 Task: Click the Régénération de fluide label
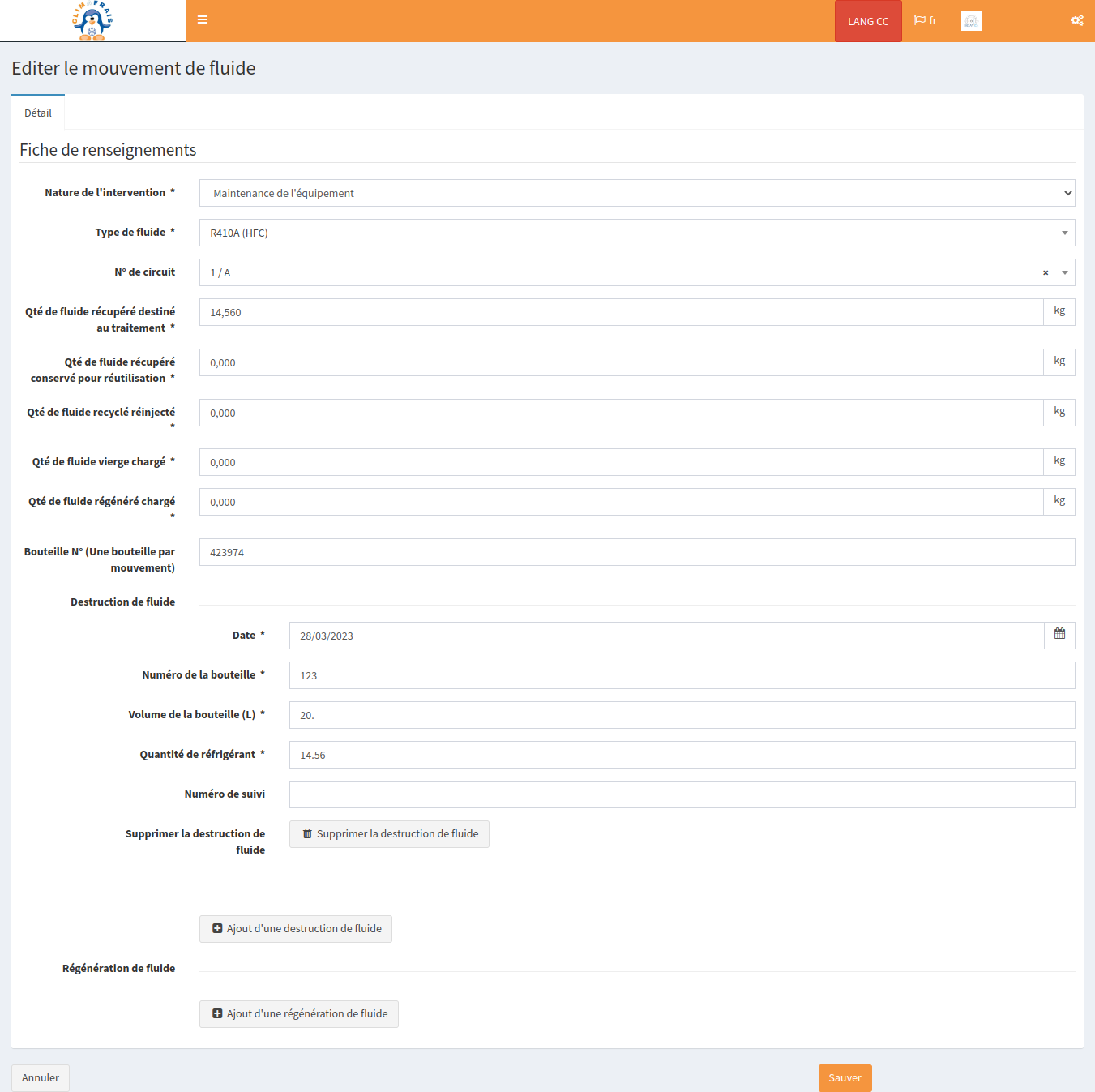118,968
